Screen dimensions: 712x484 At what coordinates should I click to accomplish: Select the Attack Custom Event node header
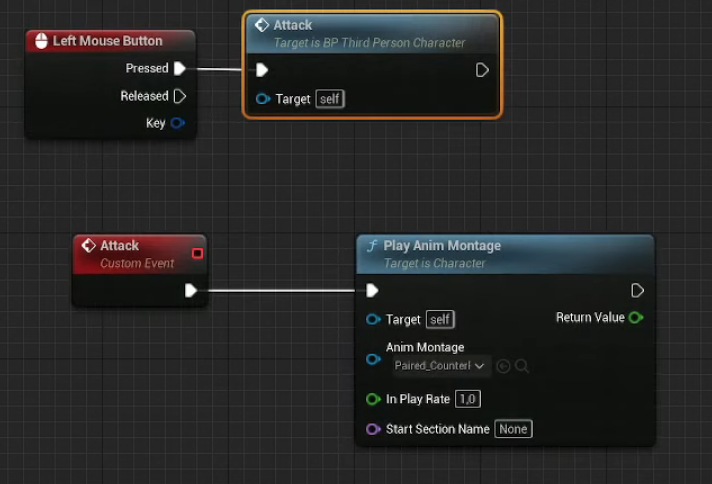[x=140, y=254]
